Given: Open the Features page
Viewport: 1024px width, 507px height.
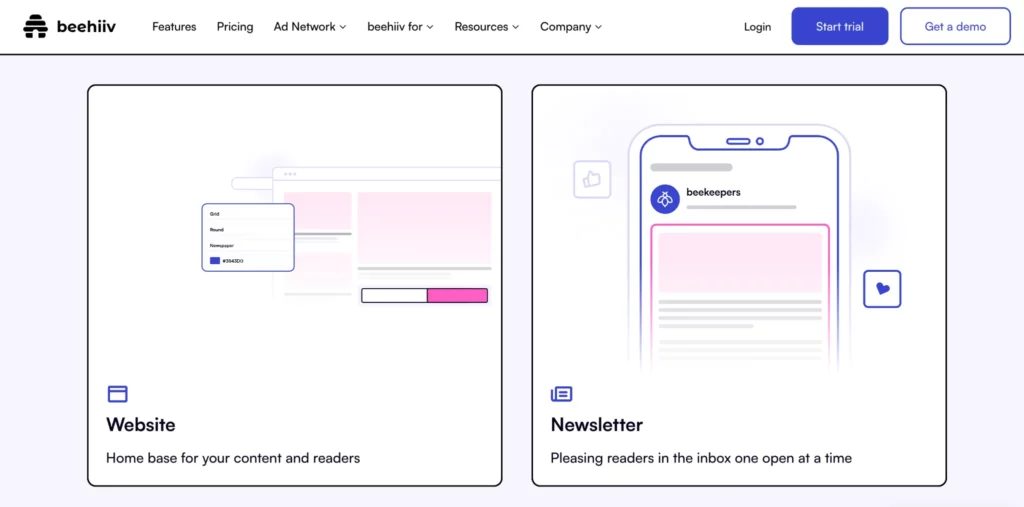Looking at the screenshot, I should [x=174, y=27].
